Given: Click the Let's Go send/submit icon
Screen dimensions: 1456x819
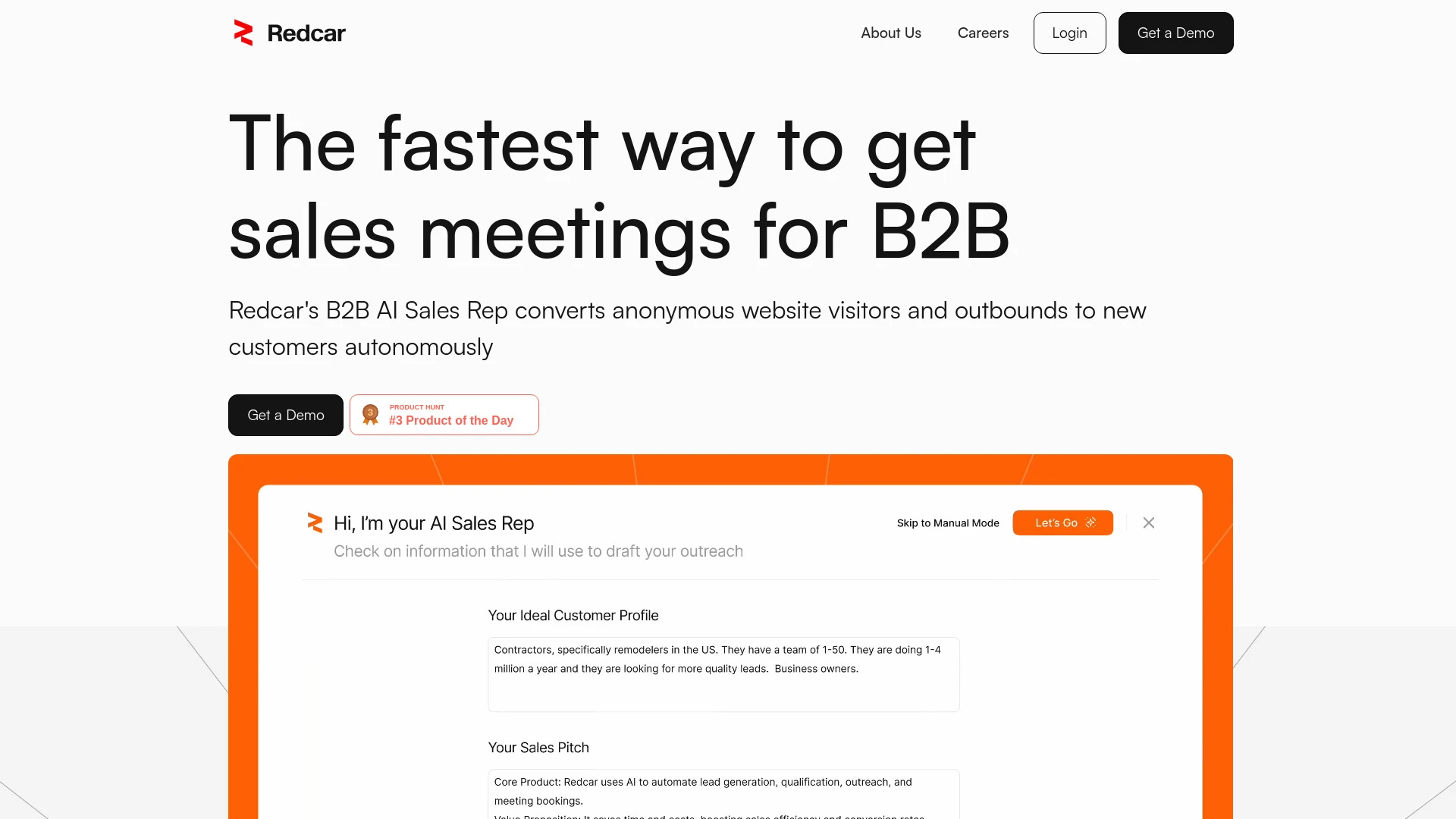Looking at the screenshot, I should (1092, 522).
